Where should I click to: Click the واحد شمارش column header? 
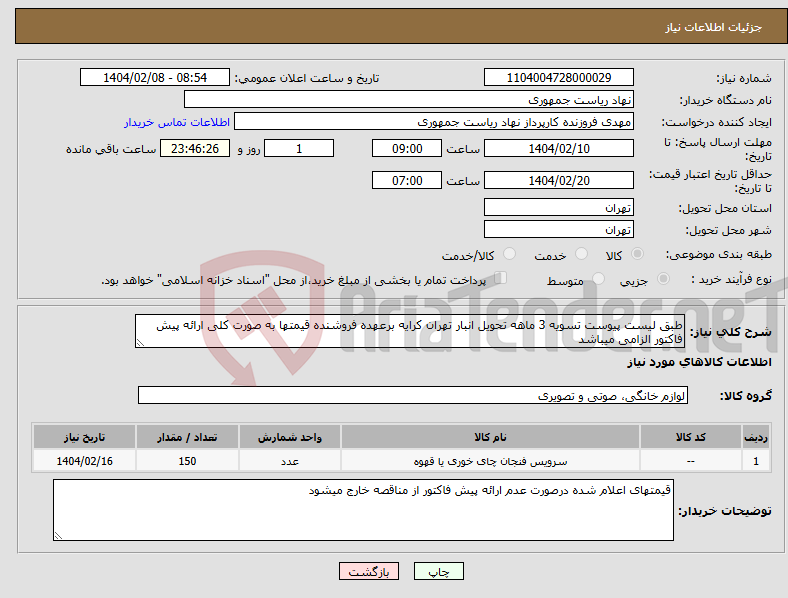[x=290, y=437]
